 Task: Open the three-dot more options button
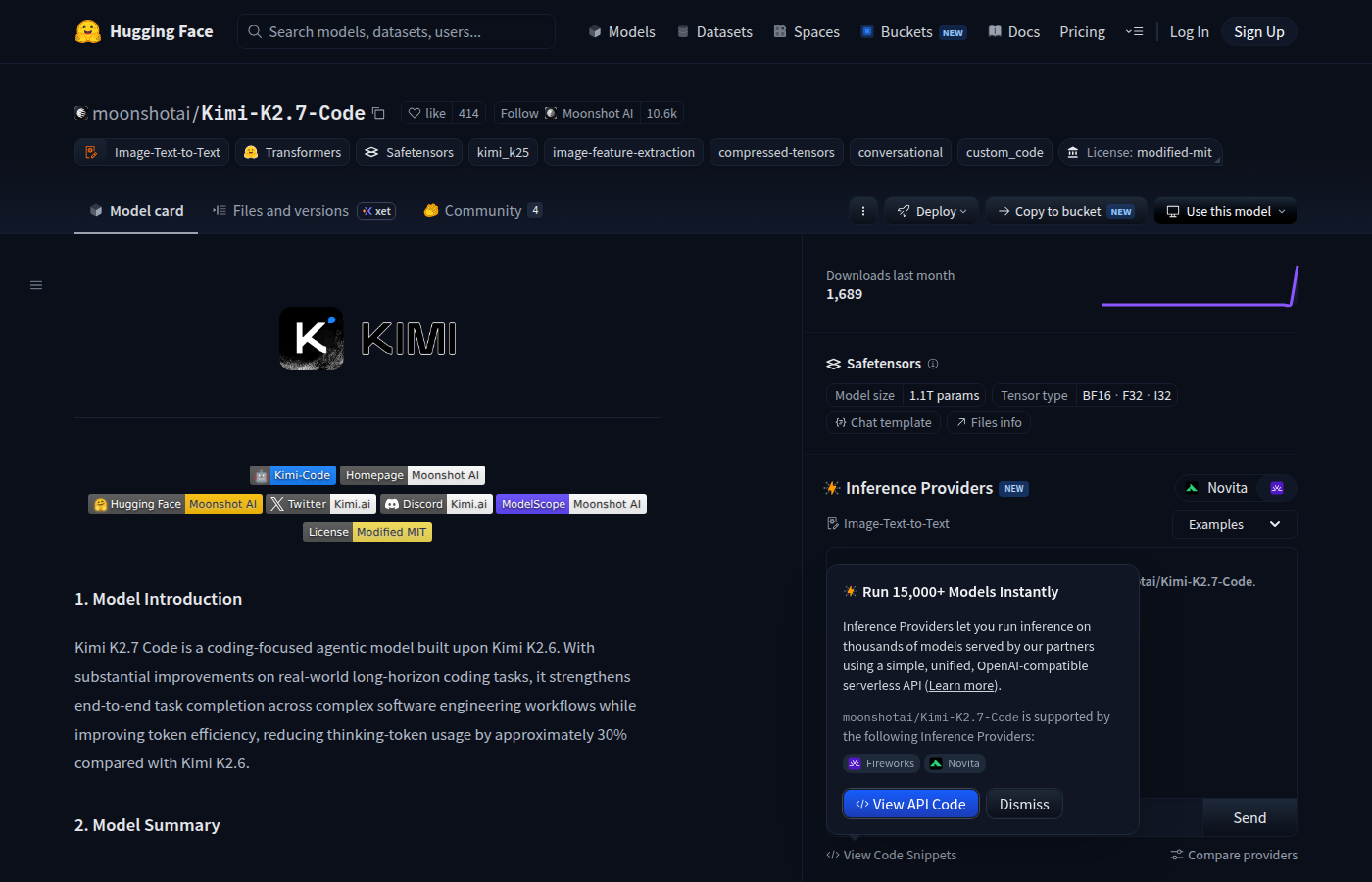[x=863, y=211]
